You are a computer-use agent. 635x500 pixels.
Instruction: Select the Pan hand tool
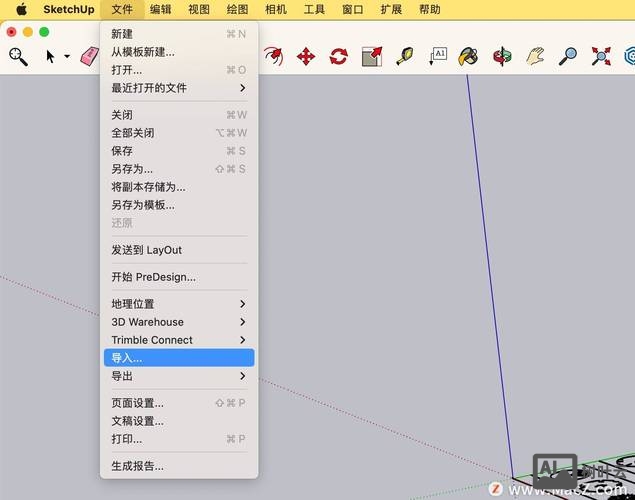pos(535,56)
